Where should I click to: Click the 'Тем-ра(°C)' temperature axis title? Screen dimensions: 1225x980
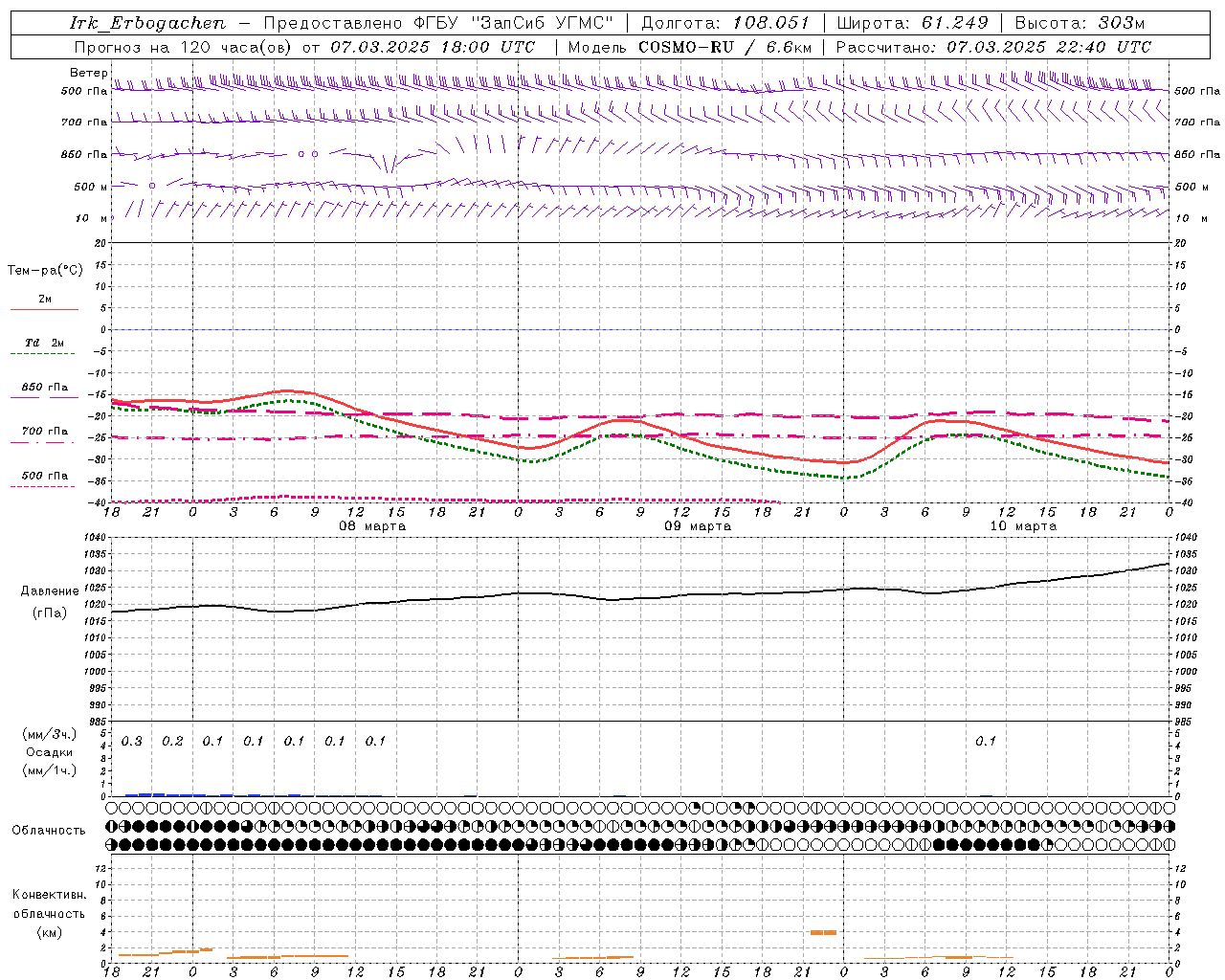point(45,271)
